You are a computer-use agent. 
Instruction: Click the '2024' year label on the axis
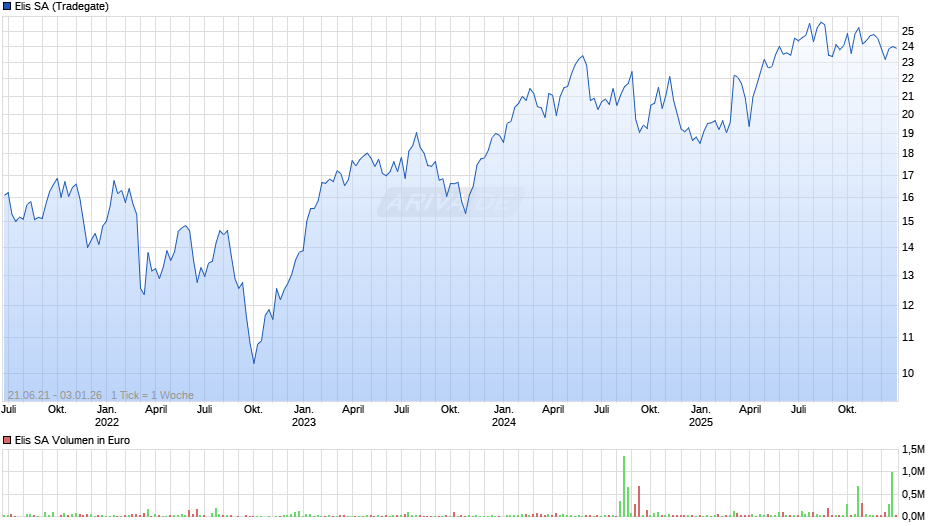pyautogui.click(x=504, y=422)
